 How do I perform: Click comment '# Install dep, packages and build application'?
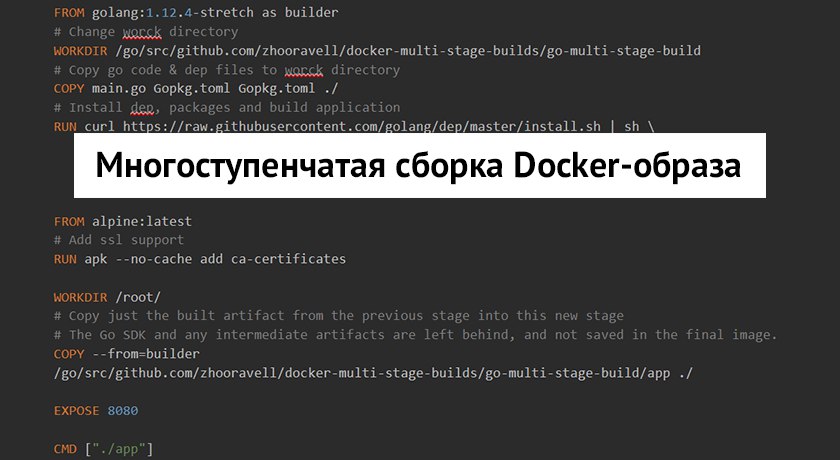pyautogui.click(x=227, y=107)
